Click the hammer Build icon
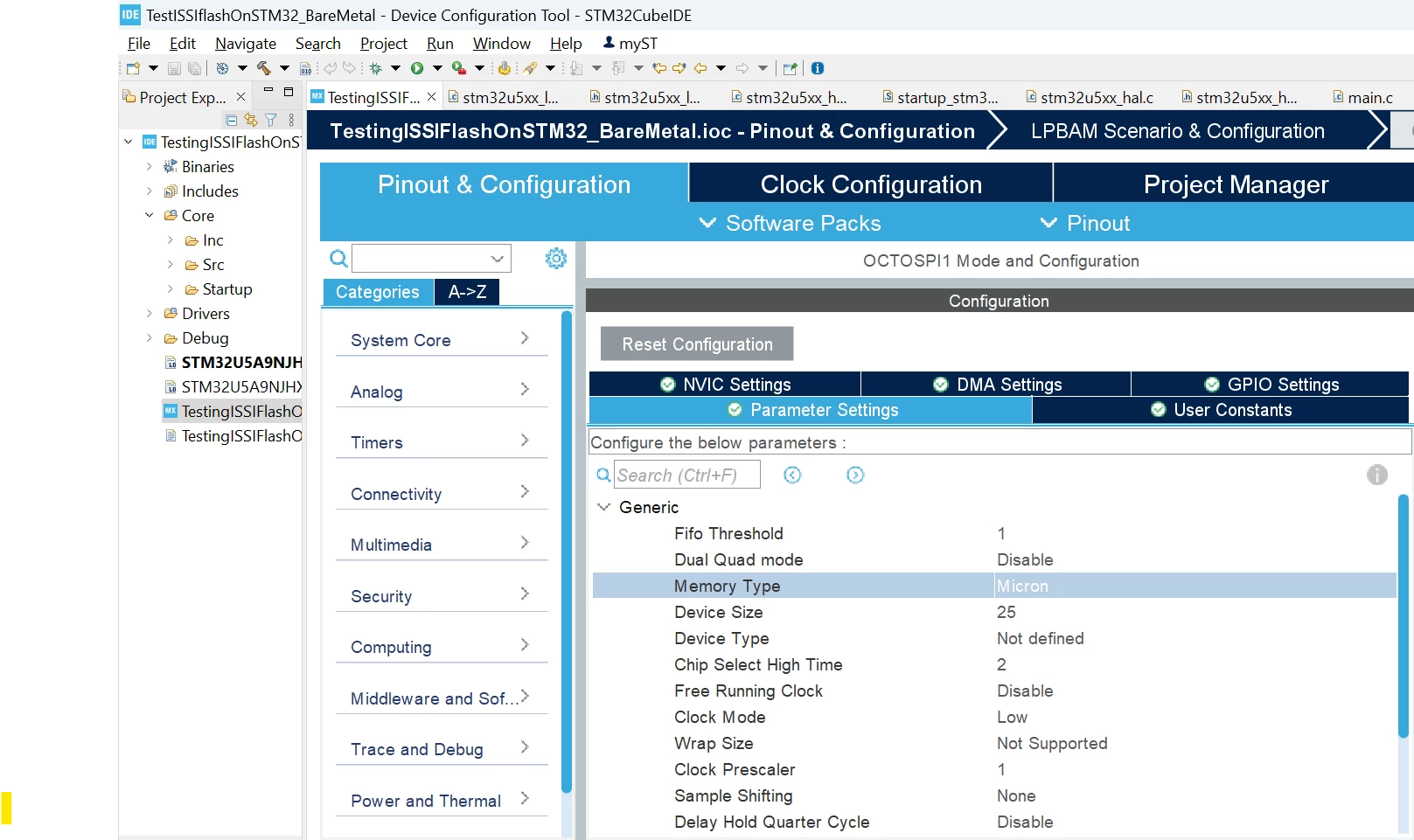 point(263,68)
